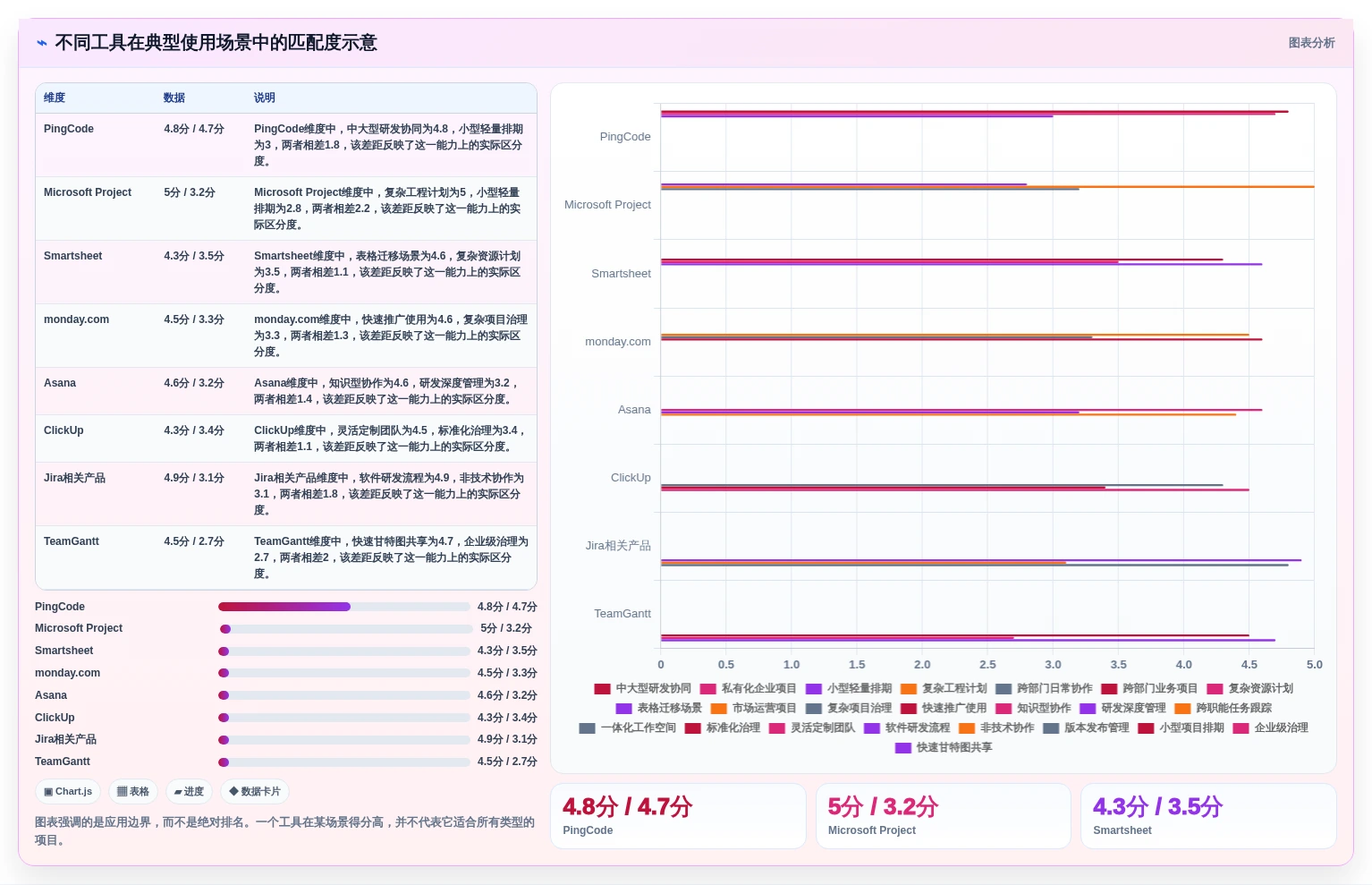Select the Chart.js tag chip
1372x885 pixels.
[x=68, y=792]
